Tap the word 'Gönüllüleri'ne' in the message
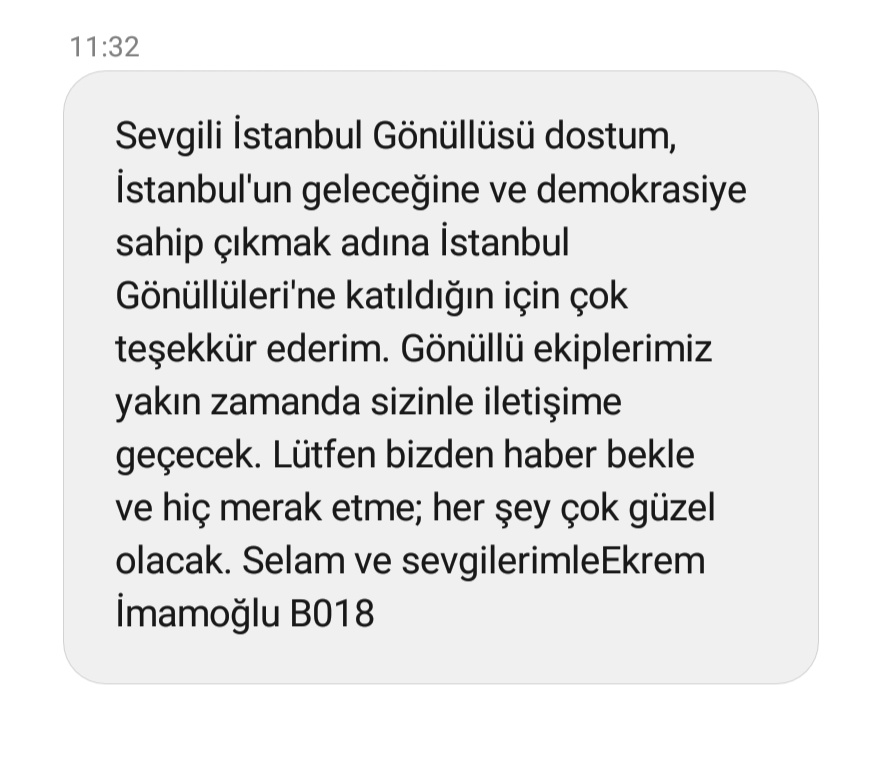Viewport: 876px width, 758px height. click(x=226, y=295)
